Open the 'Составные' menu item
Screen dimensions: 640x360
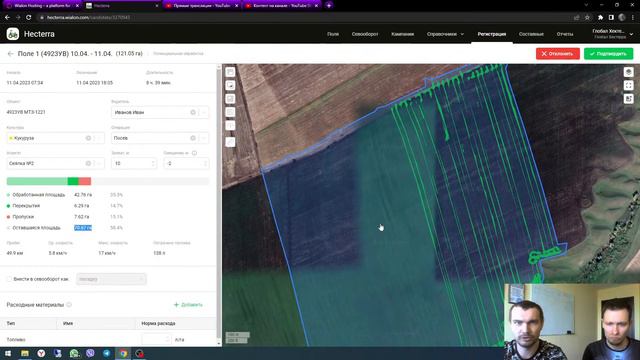531,34
